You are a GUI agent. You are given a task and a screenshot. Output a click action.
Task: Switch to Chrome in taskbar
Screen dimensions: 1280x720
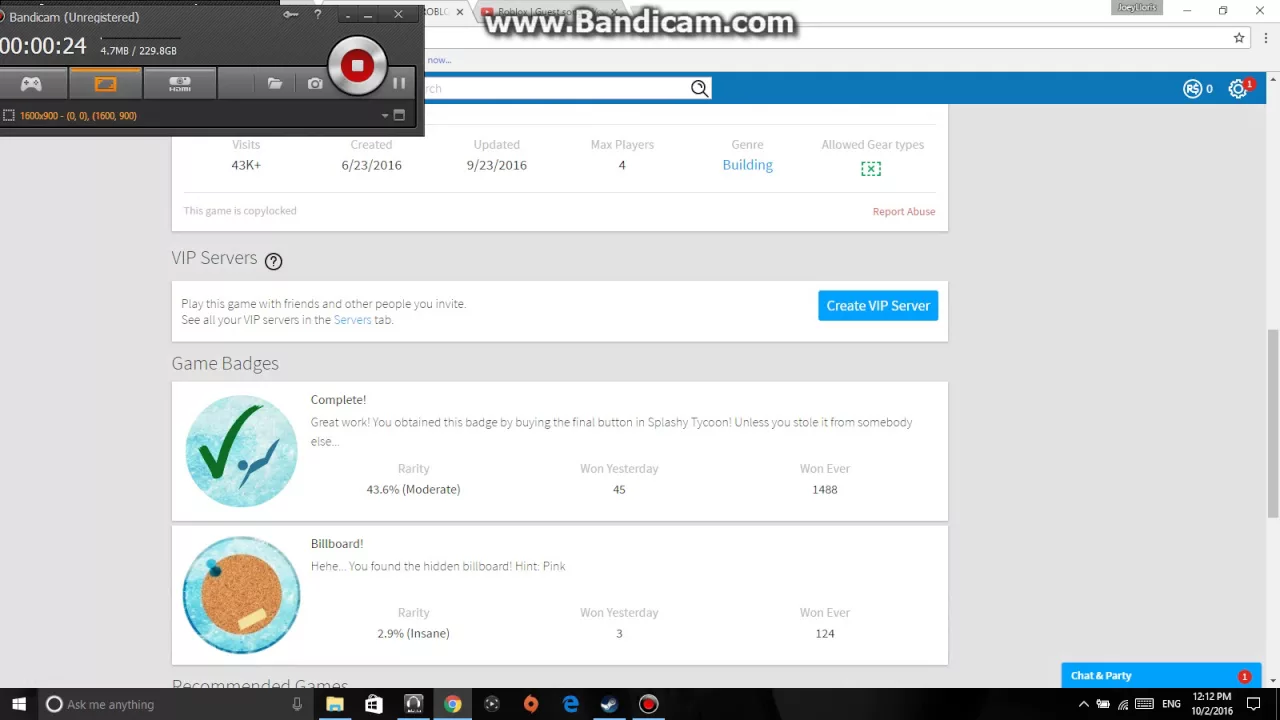point(453,704)
